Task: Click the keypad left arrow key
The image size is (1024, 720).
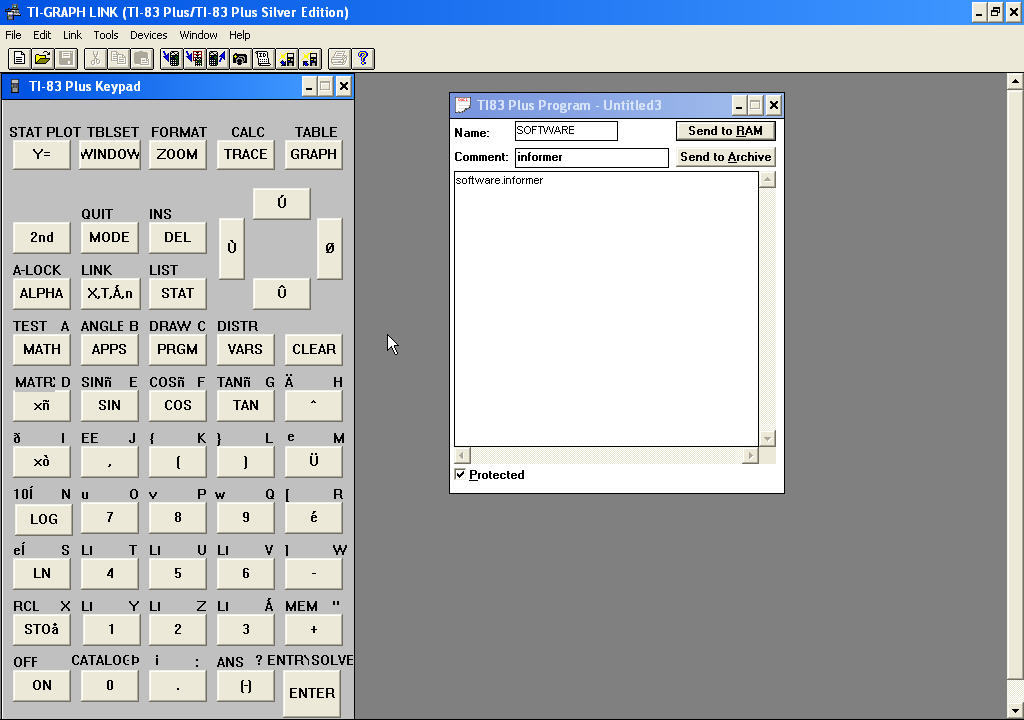Action: (x=232, y=248)
